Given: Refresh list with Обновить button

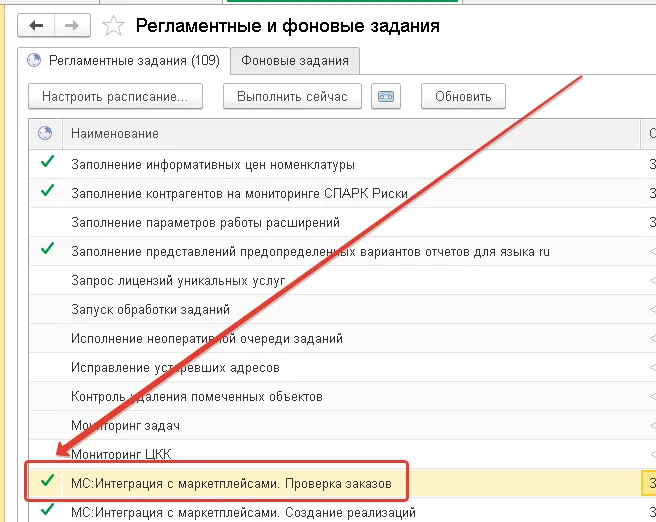Looking at the screenshot, I should (x=463, y=96).
